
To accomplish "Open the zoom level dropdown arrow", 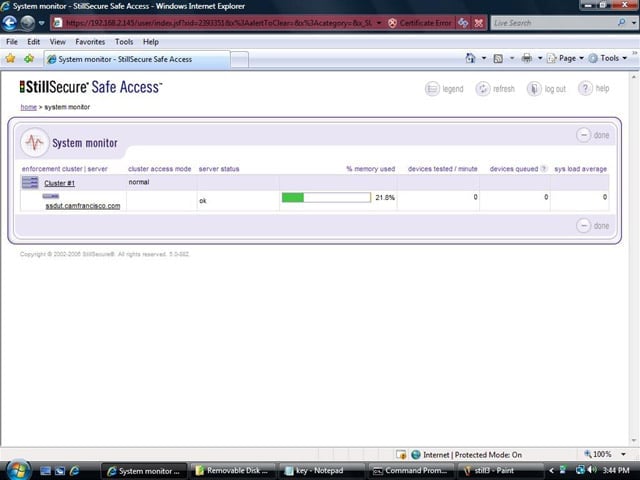I will coord(623,454).
